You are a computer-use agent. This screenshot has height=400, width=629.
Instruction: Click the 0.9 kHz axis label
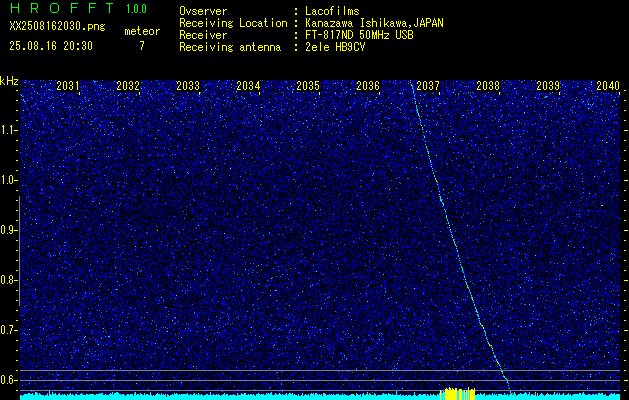9,230
